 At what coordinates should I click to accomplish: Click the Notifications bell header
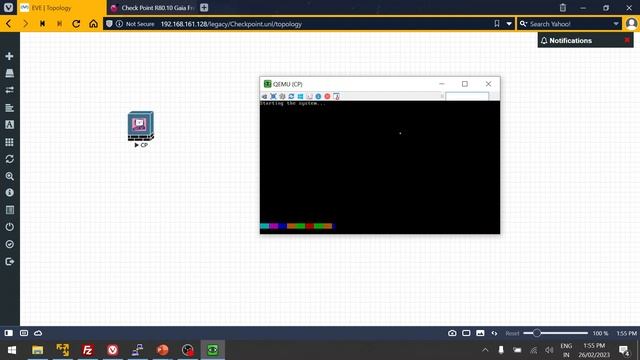566,40
